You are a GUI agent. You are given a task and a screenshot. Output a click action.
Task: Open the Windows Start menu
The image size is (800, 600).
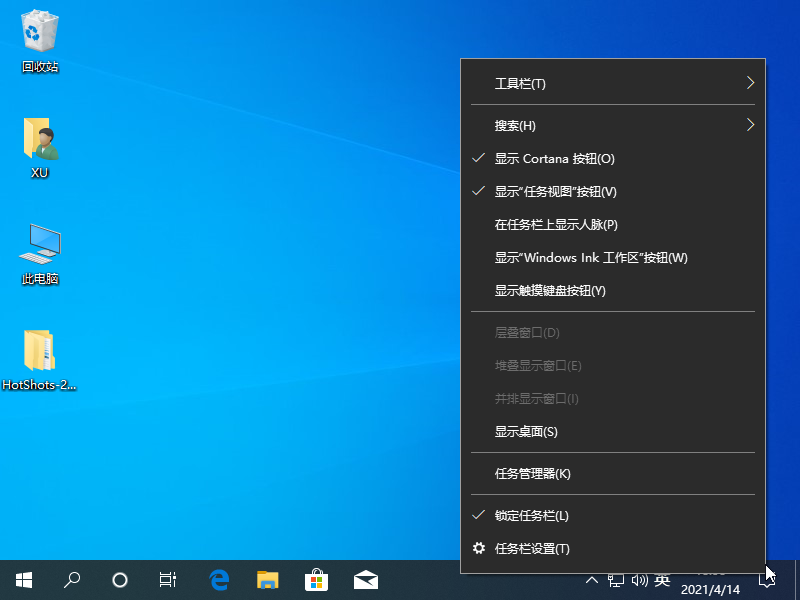point(23,579)
